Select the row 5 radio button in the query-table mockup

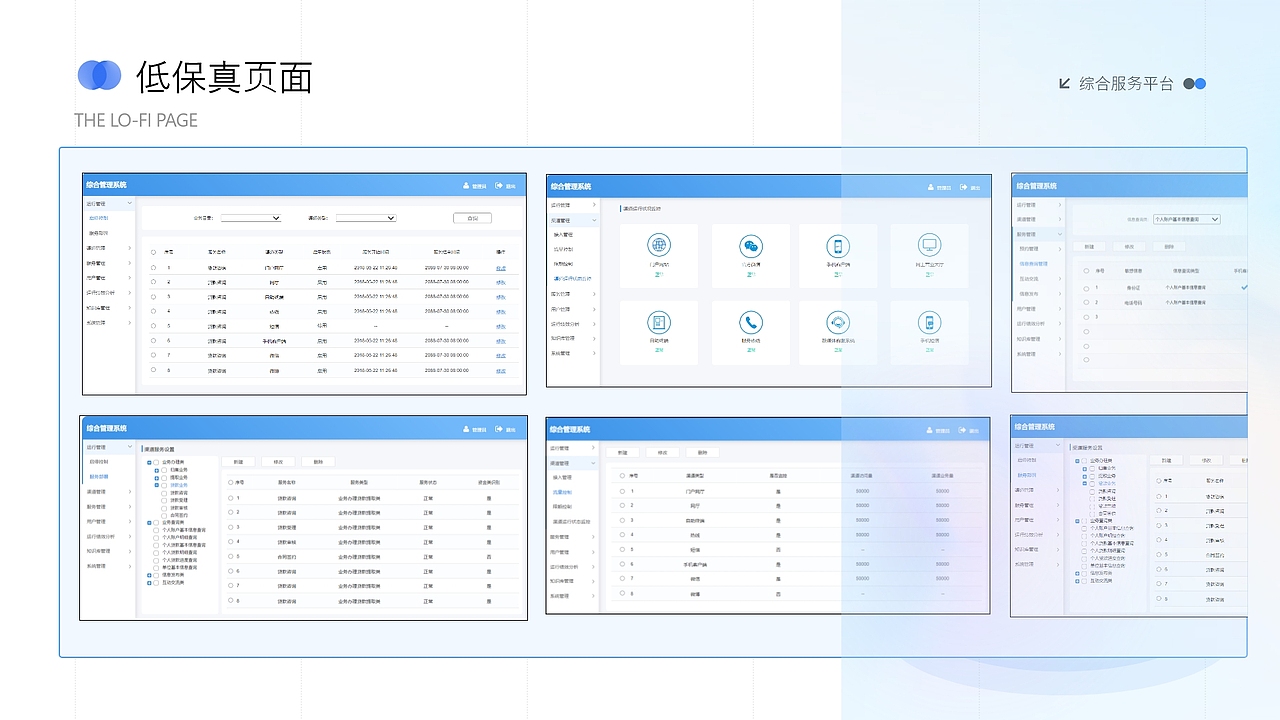point(153,326)
